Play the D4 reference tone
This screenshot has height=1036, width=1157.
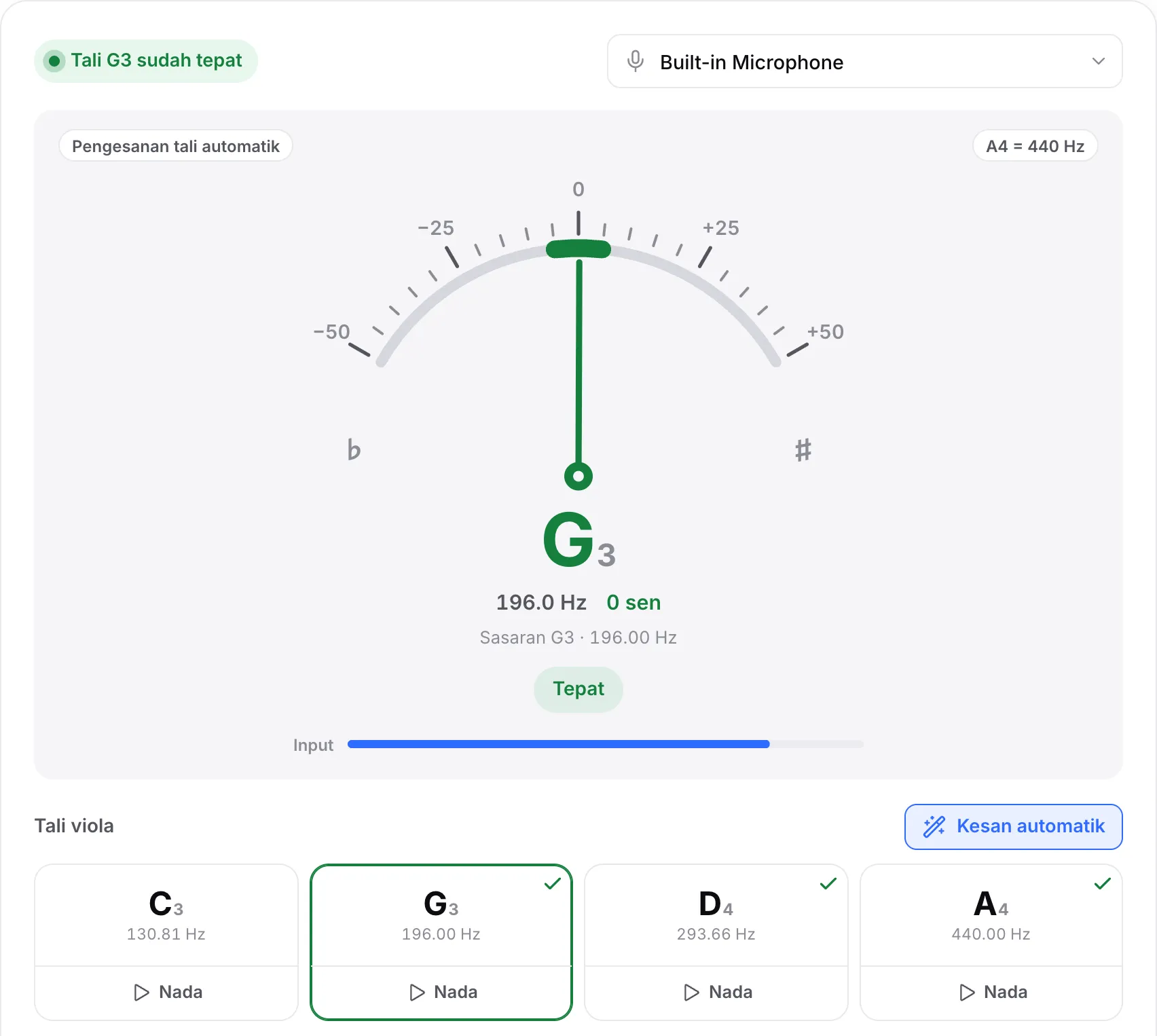point(716,993)
